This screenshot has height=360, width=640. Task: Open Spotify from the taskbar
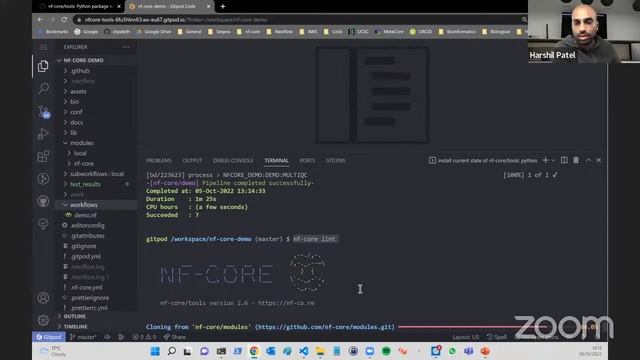pos(386,351)
